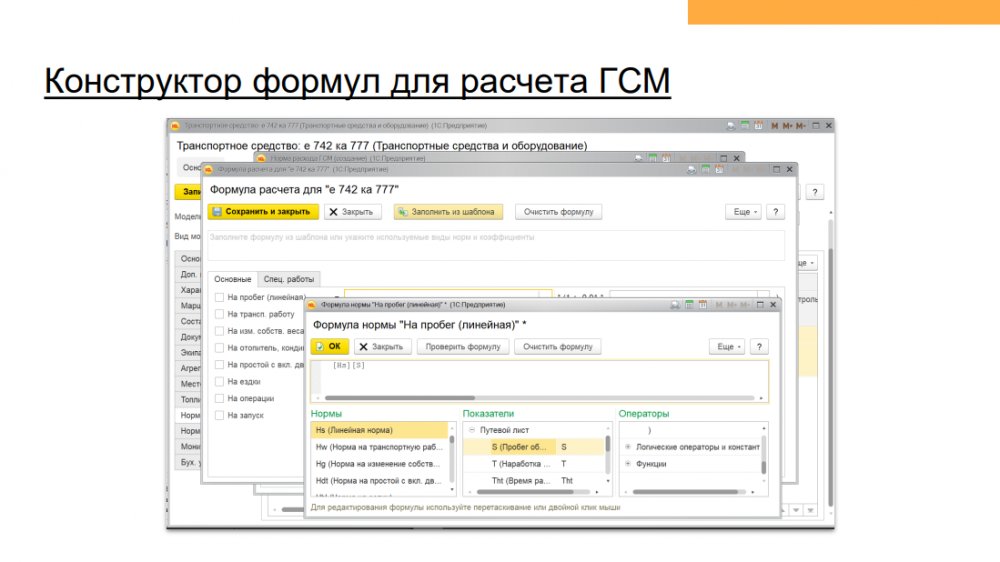Image resolution: width=1000 pixels, height=562 pixels.
Task: Click the M+ memory icon in main title bar
Action: [x=787, y=126]
